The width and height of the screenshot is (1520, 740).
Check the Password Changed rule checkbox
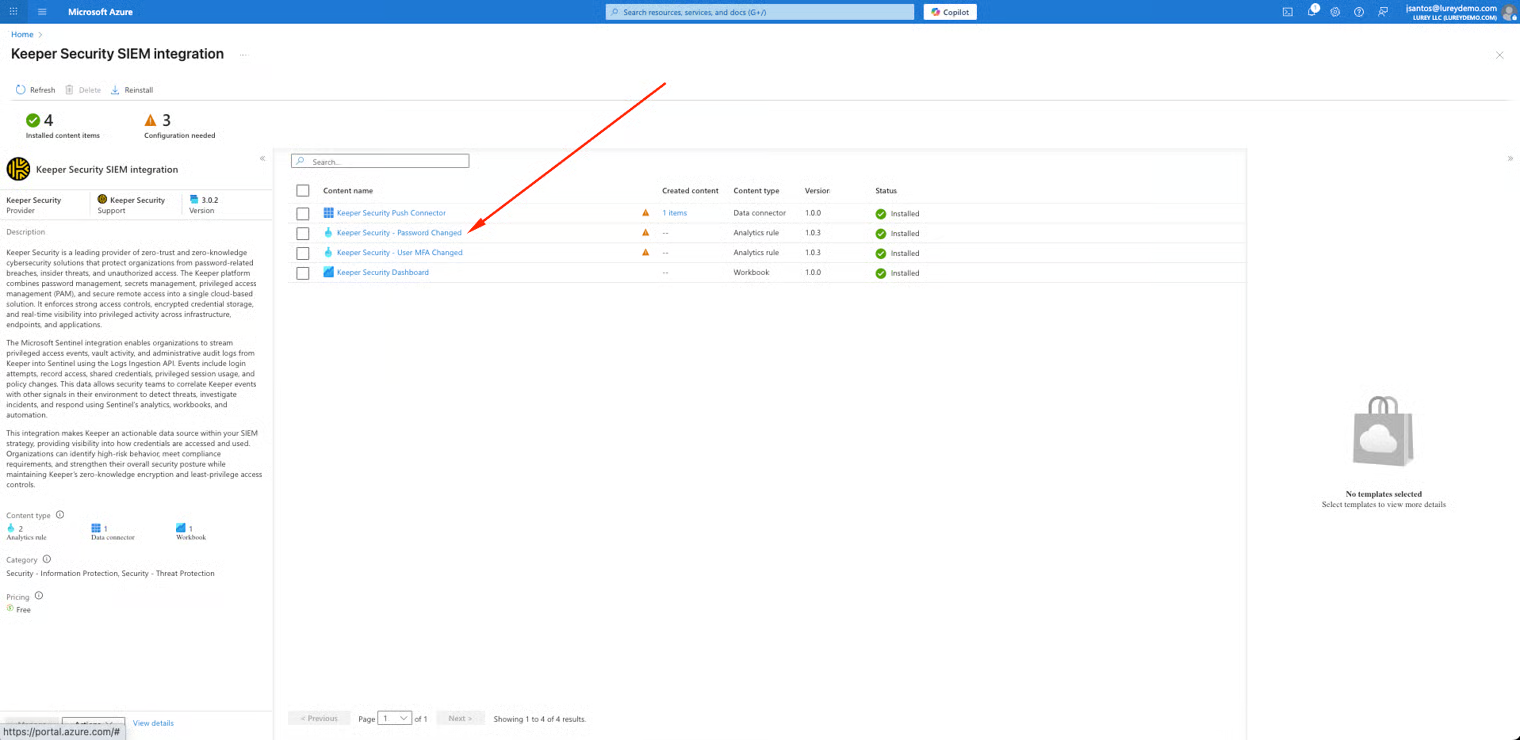pyautogui.click(x=303, y=233)
